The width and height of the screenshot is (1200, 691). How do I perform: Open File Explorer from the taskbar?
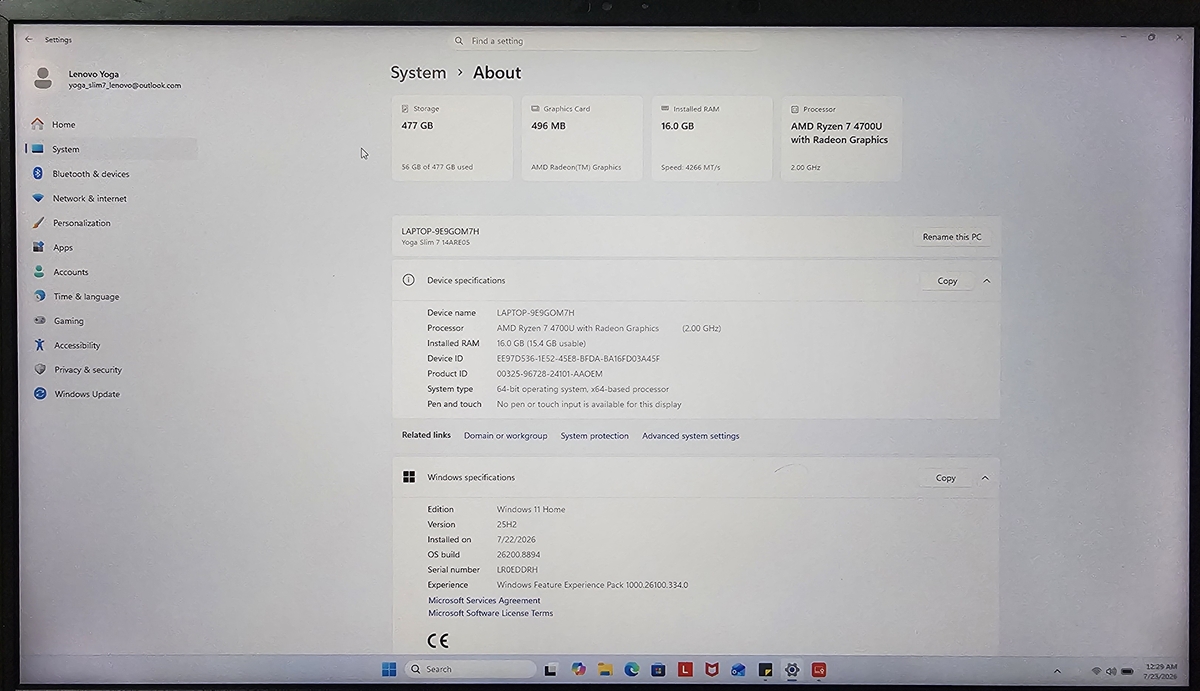point(605,669)
